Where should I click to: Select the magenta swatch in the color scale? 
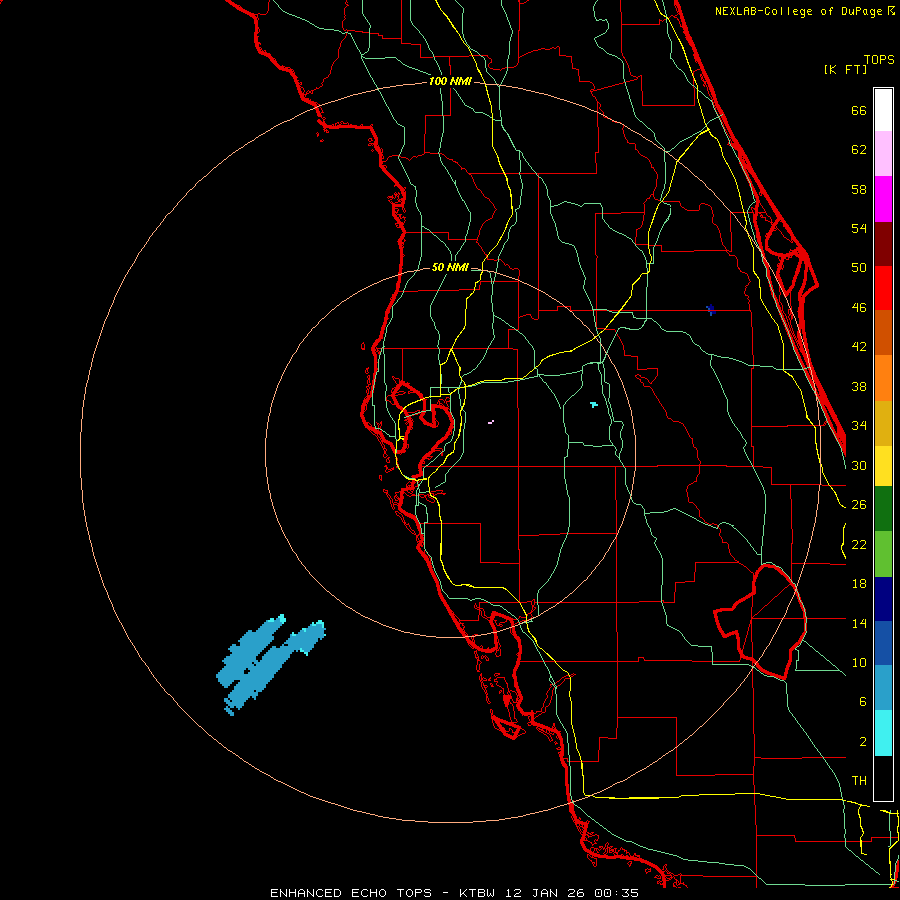tap(883, 199)
